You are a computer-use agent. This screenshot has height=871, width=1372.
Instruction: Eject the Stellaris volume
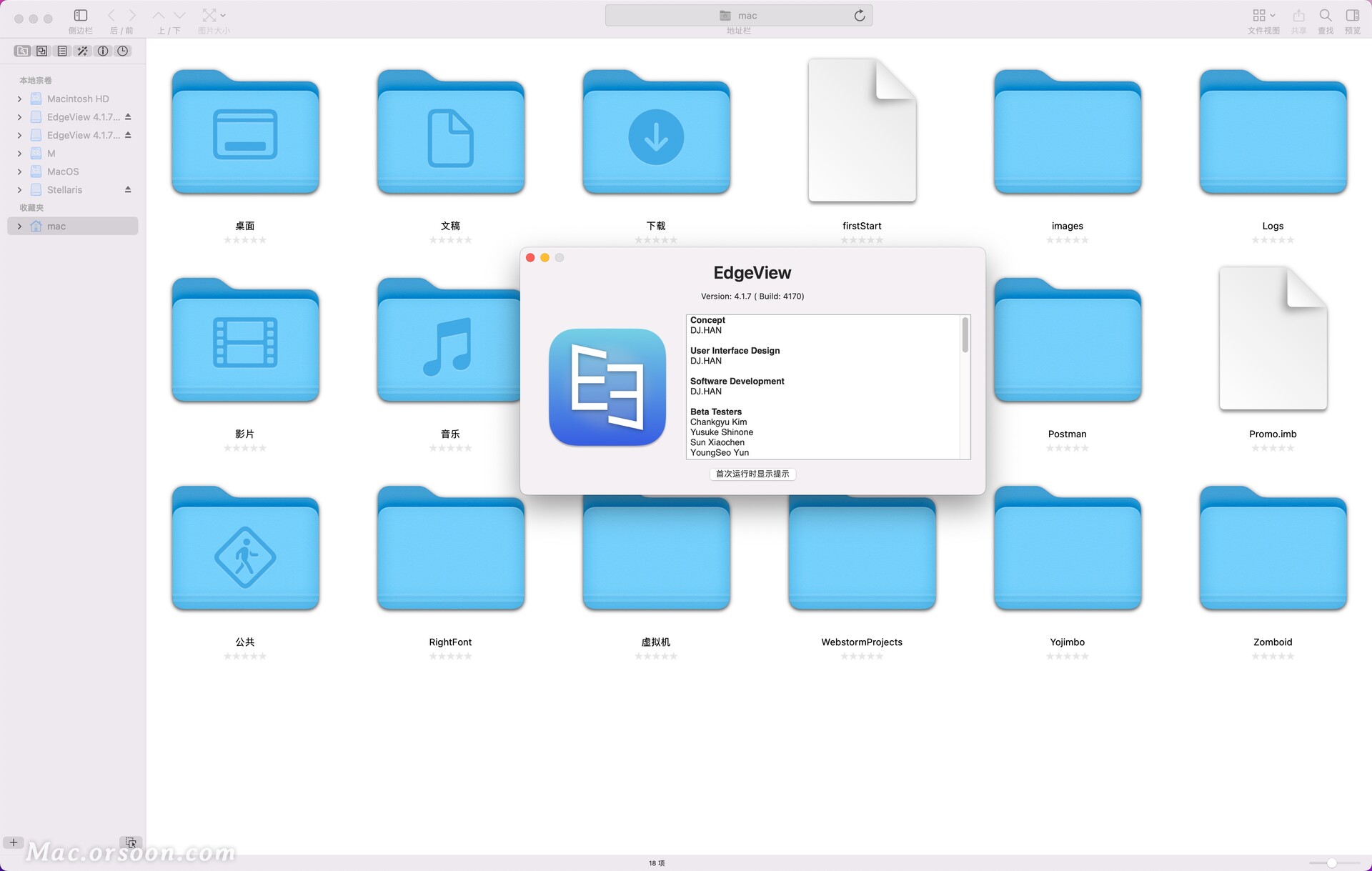(128, 189)
